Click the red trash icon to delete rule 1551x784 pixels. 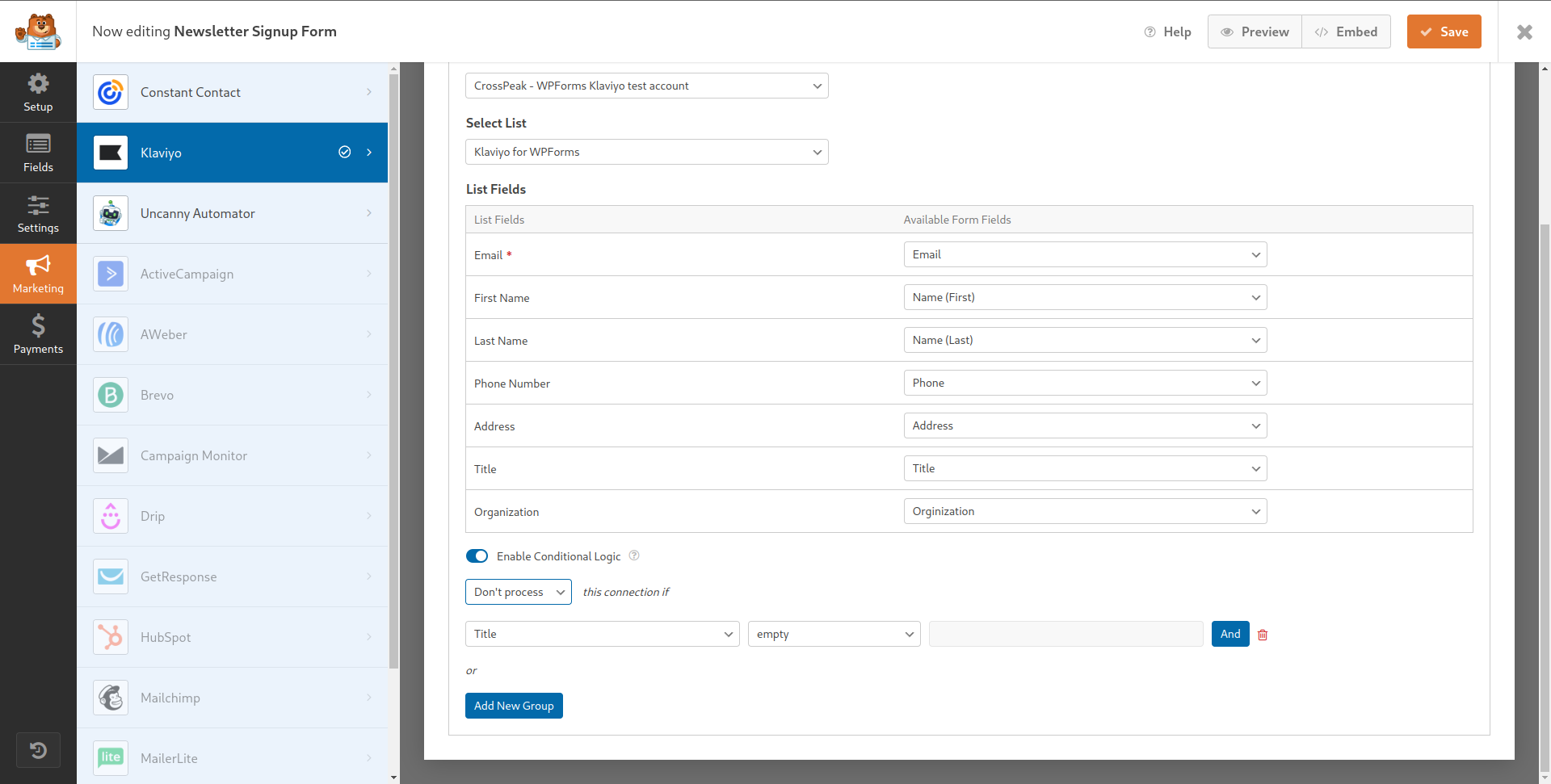(1263, 635)
